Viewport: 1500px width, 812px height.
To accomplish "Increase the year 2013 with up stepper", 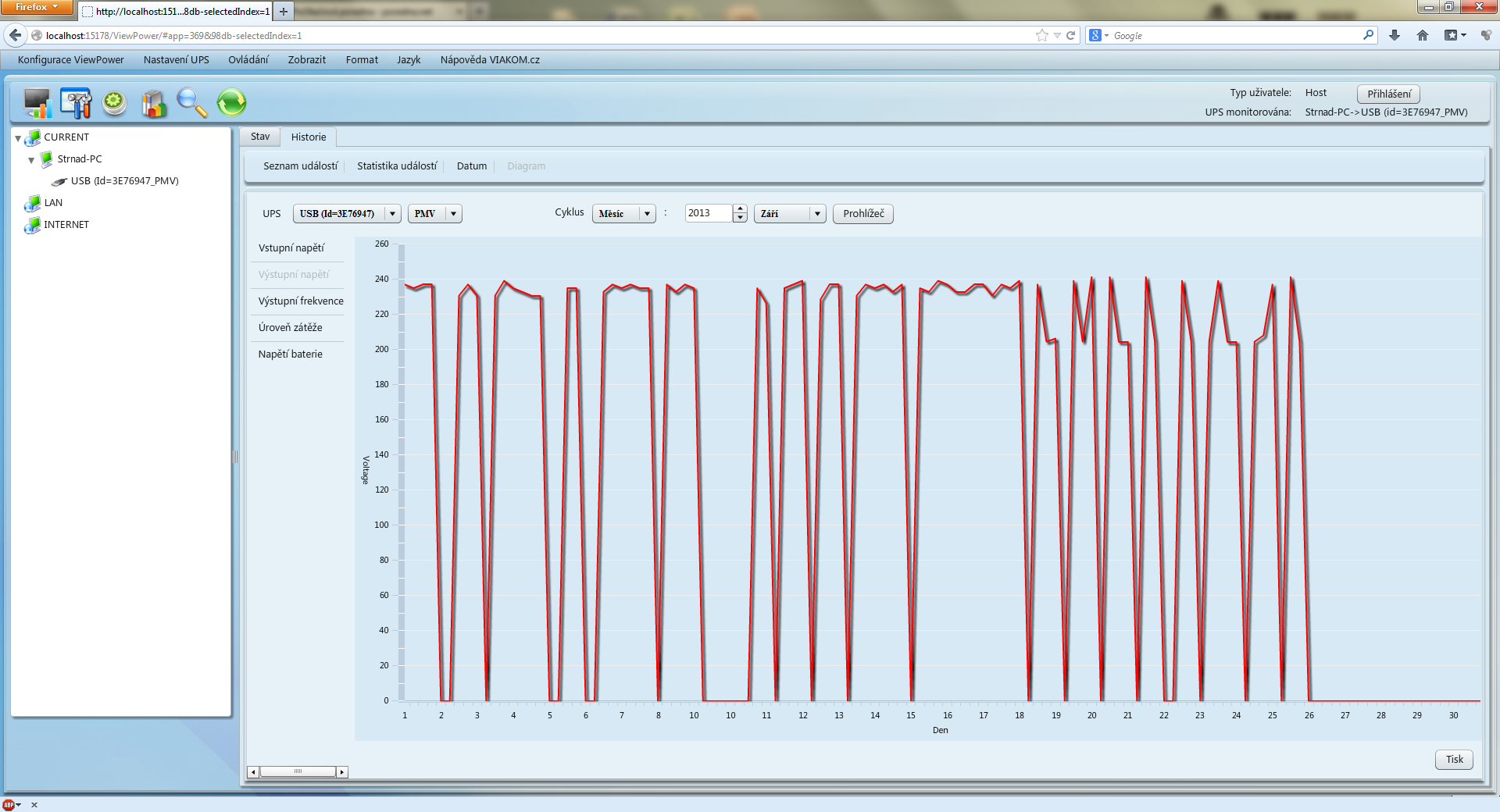I will [740, 208].
